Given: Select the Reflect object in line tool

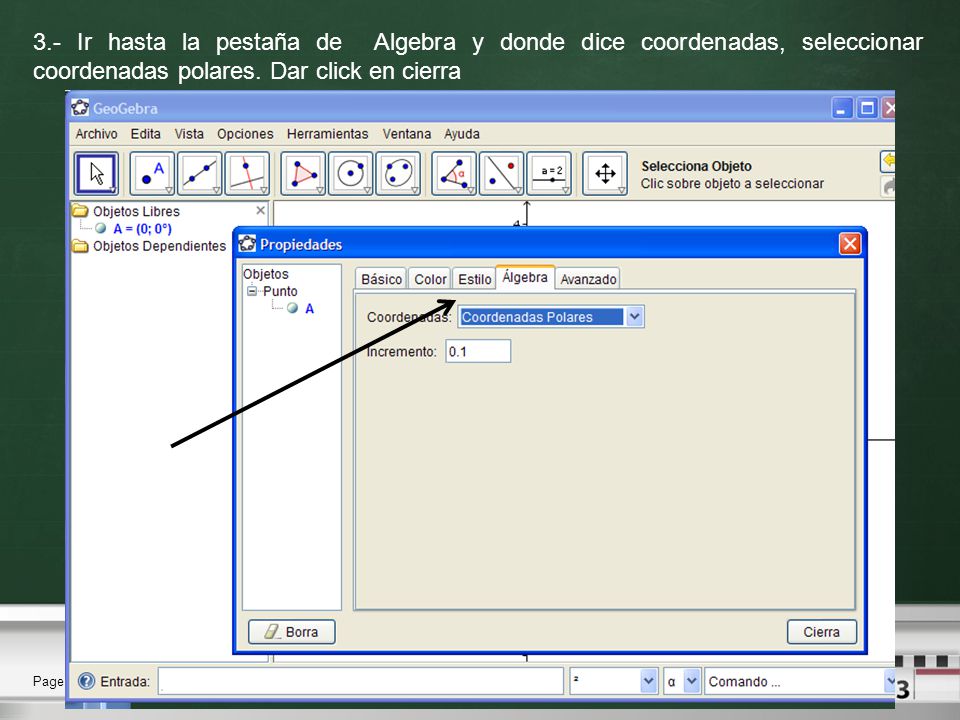Looking at the screenshot, I should coord(501,173).
